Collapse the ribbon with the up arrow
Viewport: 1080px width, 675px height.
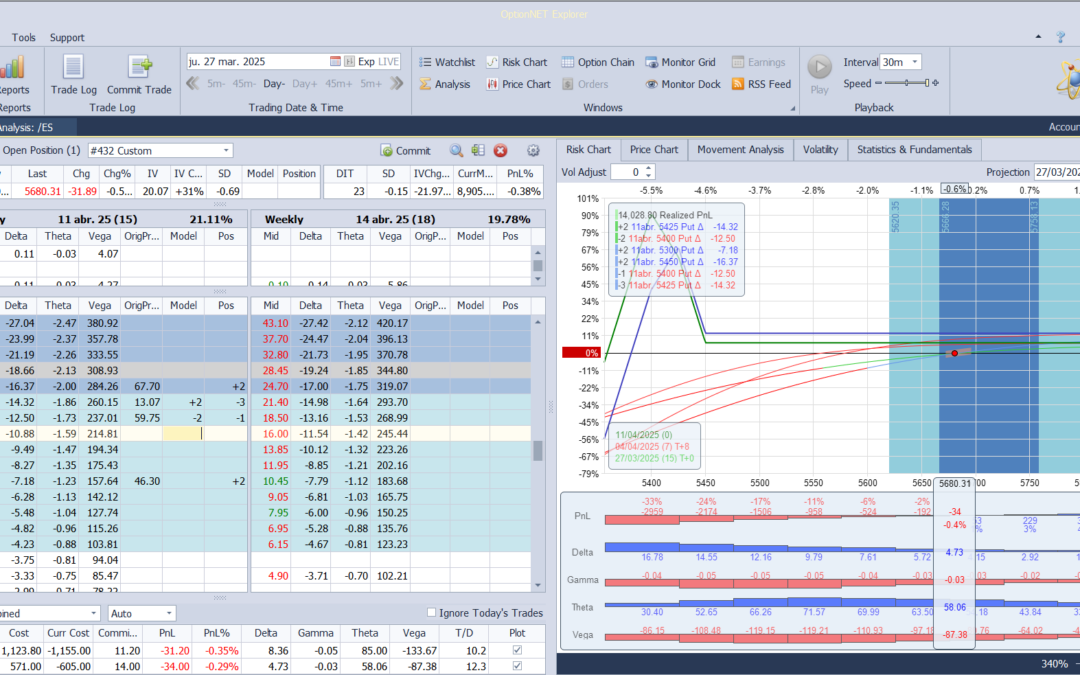pyautogui.click(x=1039, y=37)
